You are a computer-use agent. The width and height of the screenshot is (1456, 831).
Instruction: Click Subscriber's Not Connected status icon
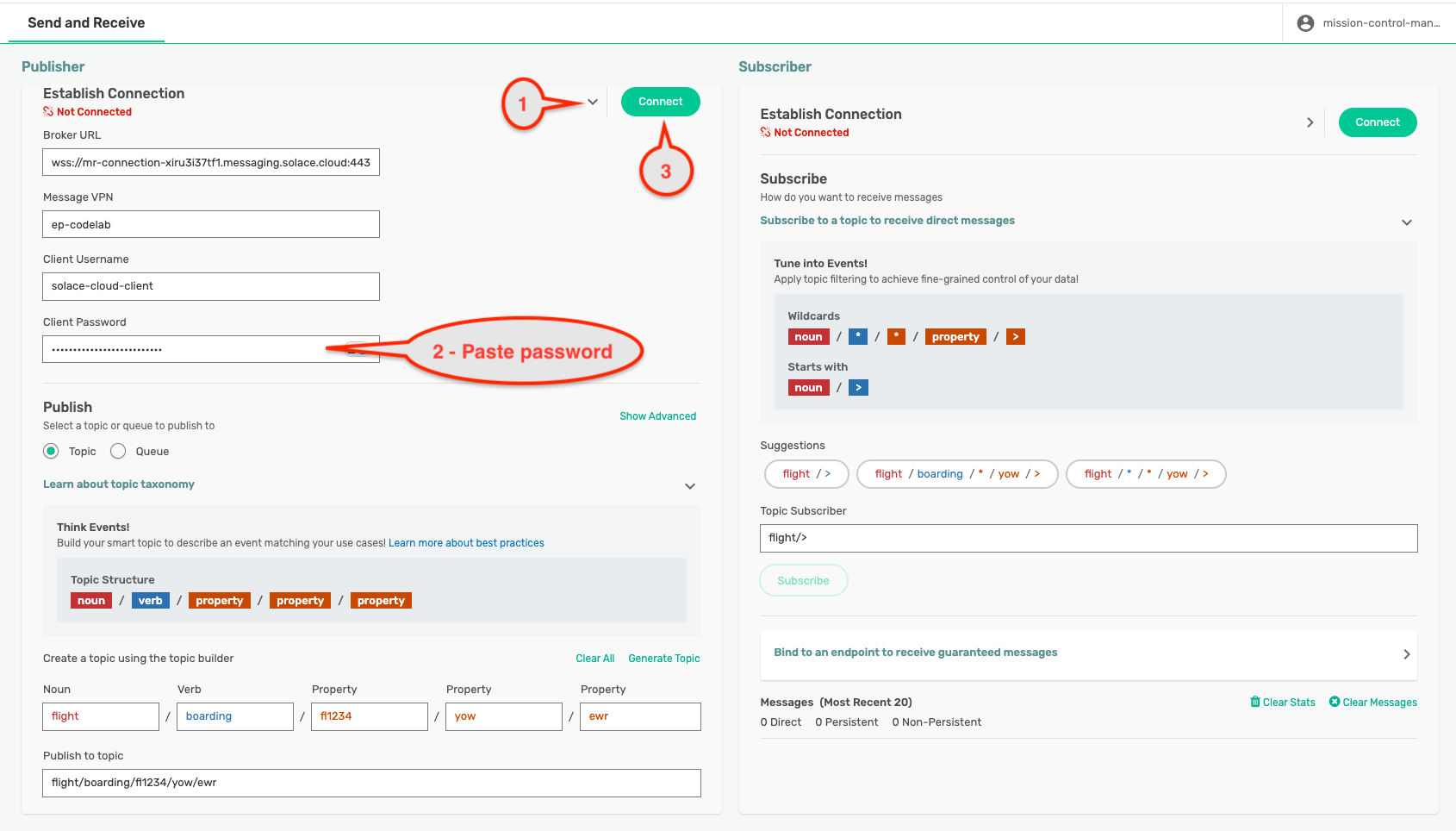coord(765,133)
